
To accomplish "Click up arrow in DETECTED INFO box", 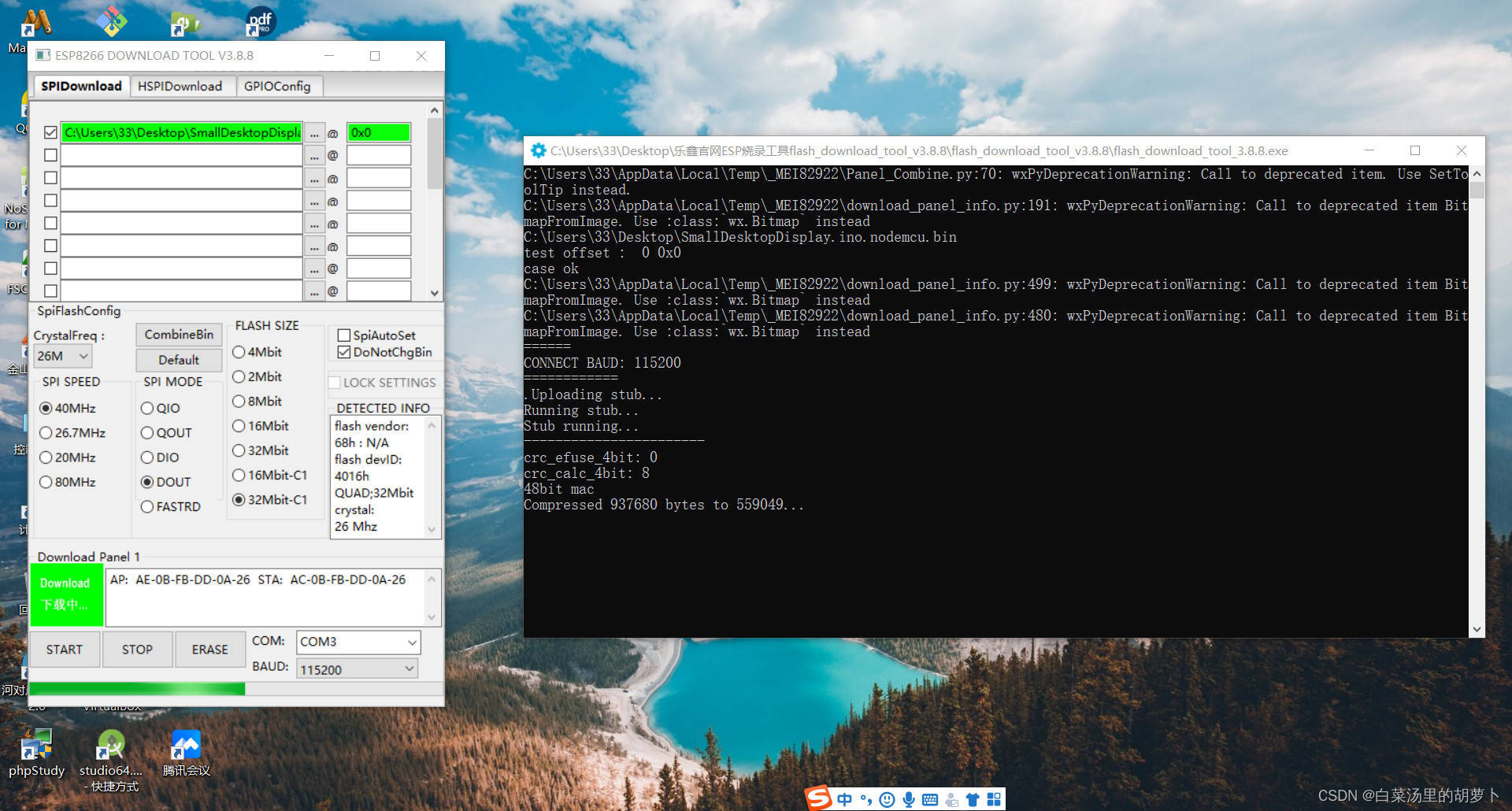I will click(x=432, y=425).
